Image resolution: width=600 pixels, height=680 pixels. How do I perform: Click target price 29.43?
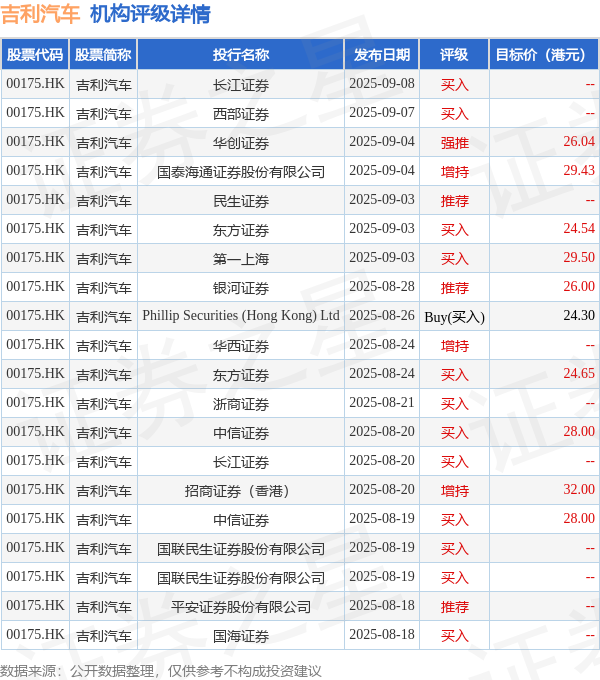tap(579, 170)
